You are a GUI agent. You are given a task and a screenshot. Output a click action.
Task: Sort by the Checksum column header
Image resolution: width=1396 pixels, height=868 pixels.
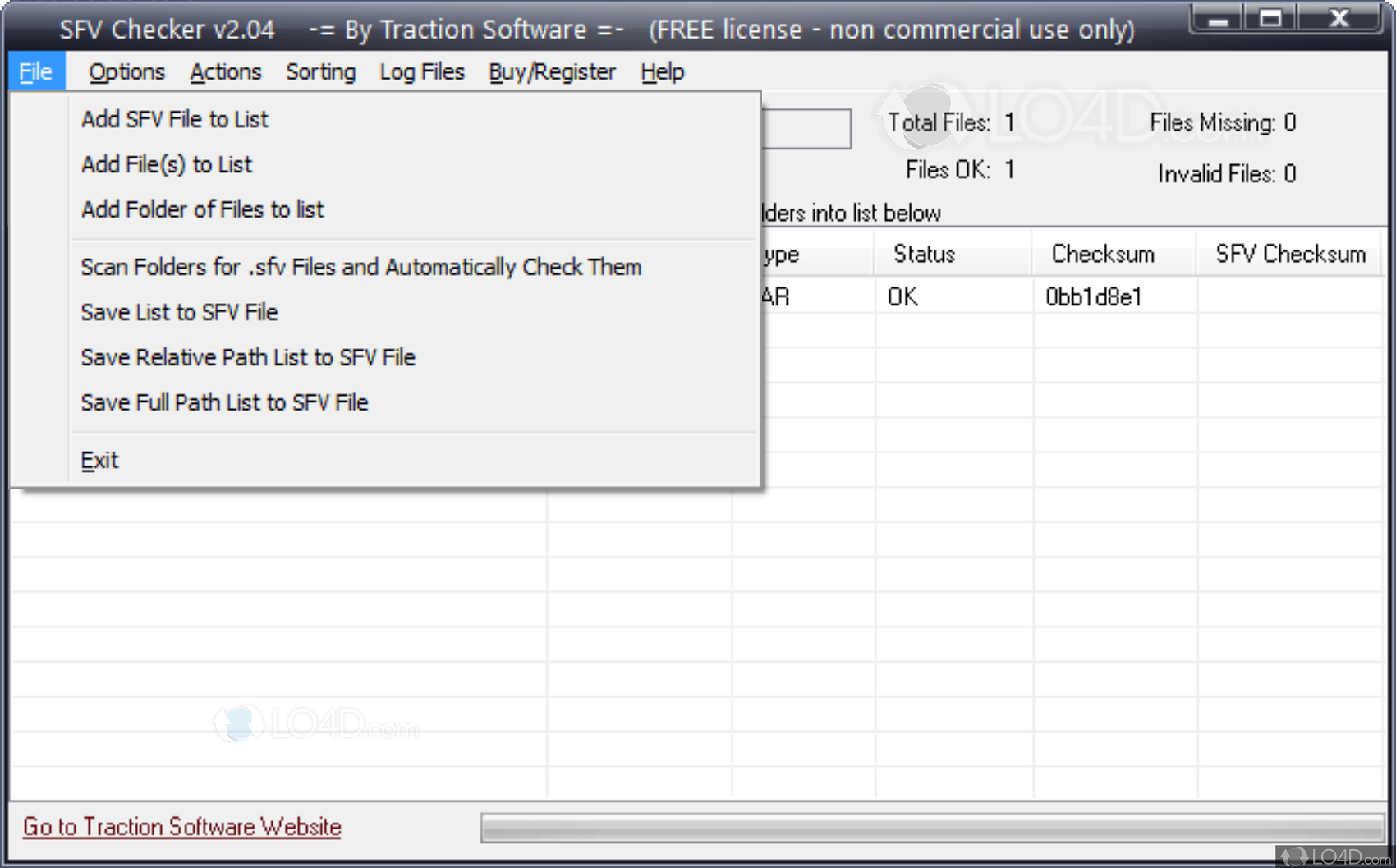[x=1114, y=254]
